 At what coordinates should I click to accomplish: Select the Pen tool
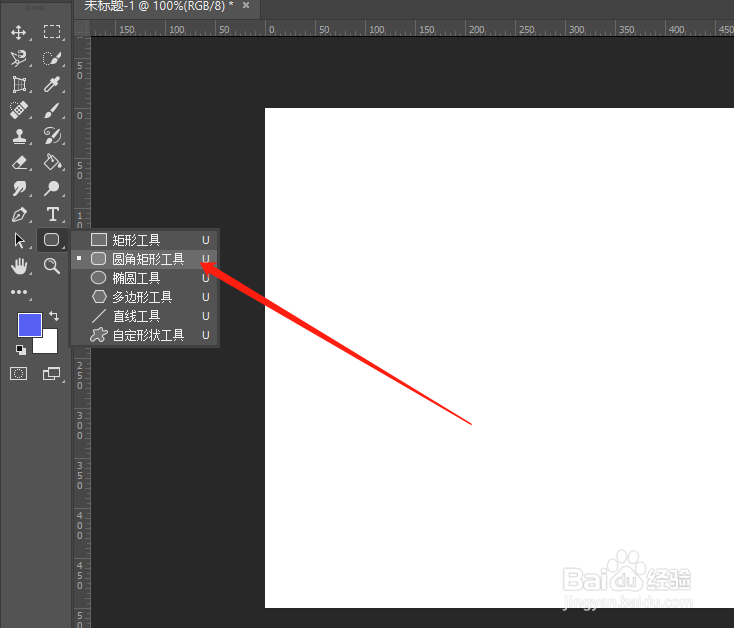[19, 215]
